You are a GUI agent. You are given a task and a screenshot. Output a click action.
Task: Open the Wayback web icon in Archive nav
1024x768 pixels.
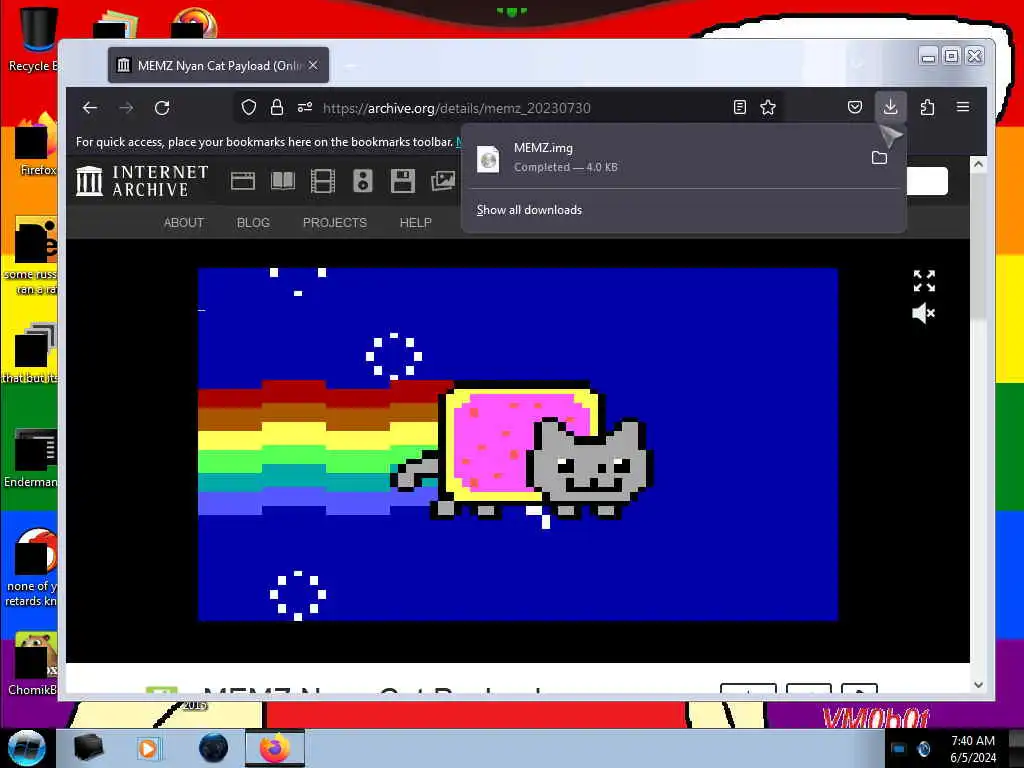click(243, 181)
